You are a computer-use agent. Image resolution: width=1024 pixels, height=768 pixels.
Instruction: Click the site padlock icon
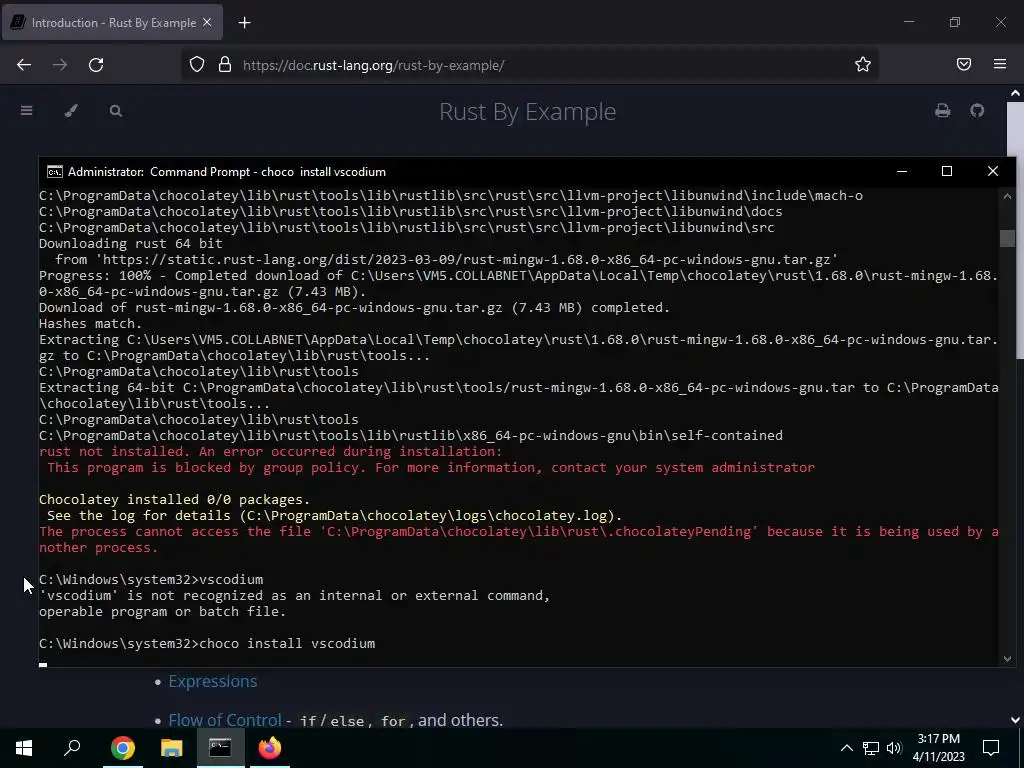(x=225, y=65)
